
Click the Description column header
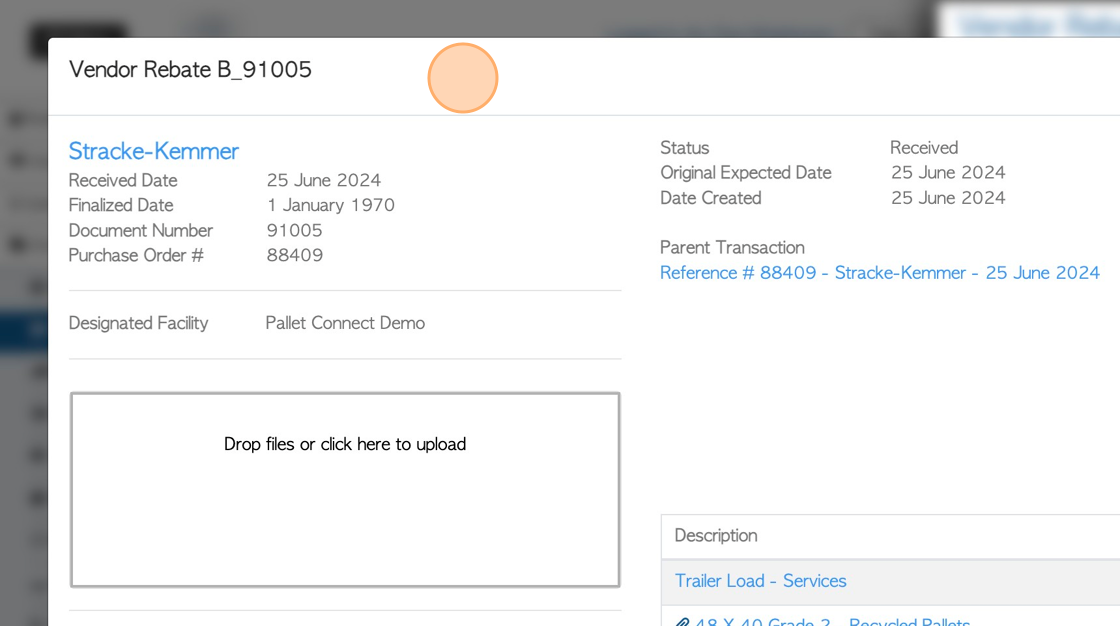[x=716, y=535]
